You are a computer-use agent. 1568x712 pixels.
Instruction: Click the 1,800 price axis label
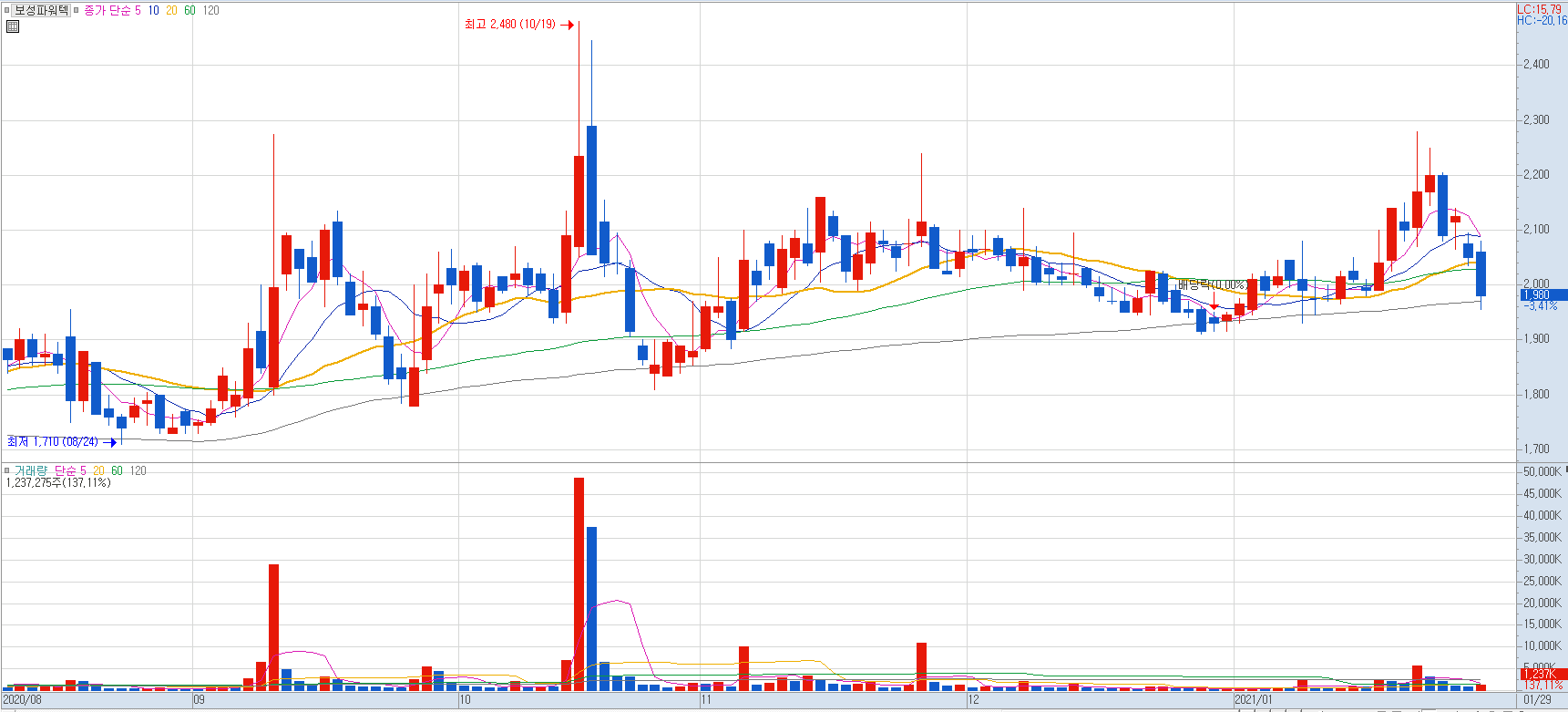click(1536, 395)
